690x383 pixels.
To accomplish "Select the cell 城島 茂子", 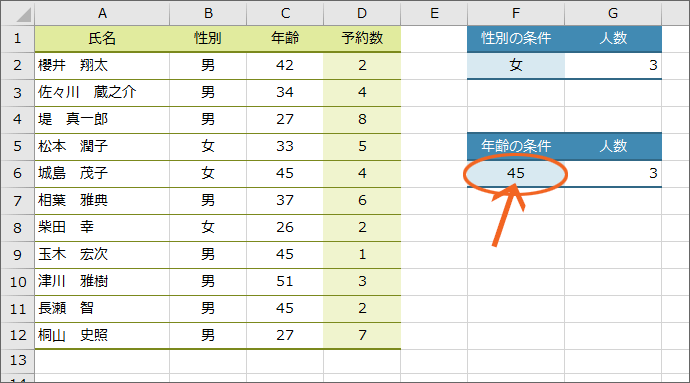I will pyautogui.click(x=102, y=173).
